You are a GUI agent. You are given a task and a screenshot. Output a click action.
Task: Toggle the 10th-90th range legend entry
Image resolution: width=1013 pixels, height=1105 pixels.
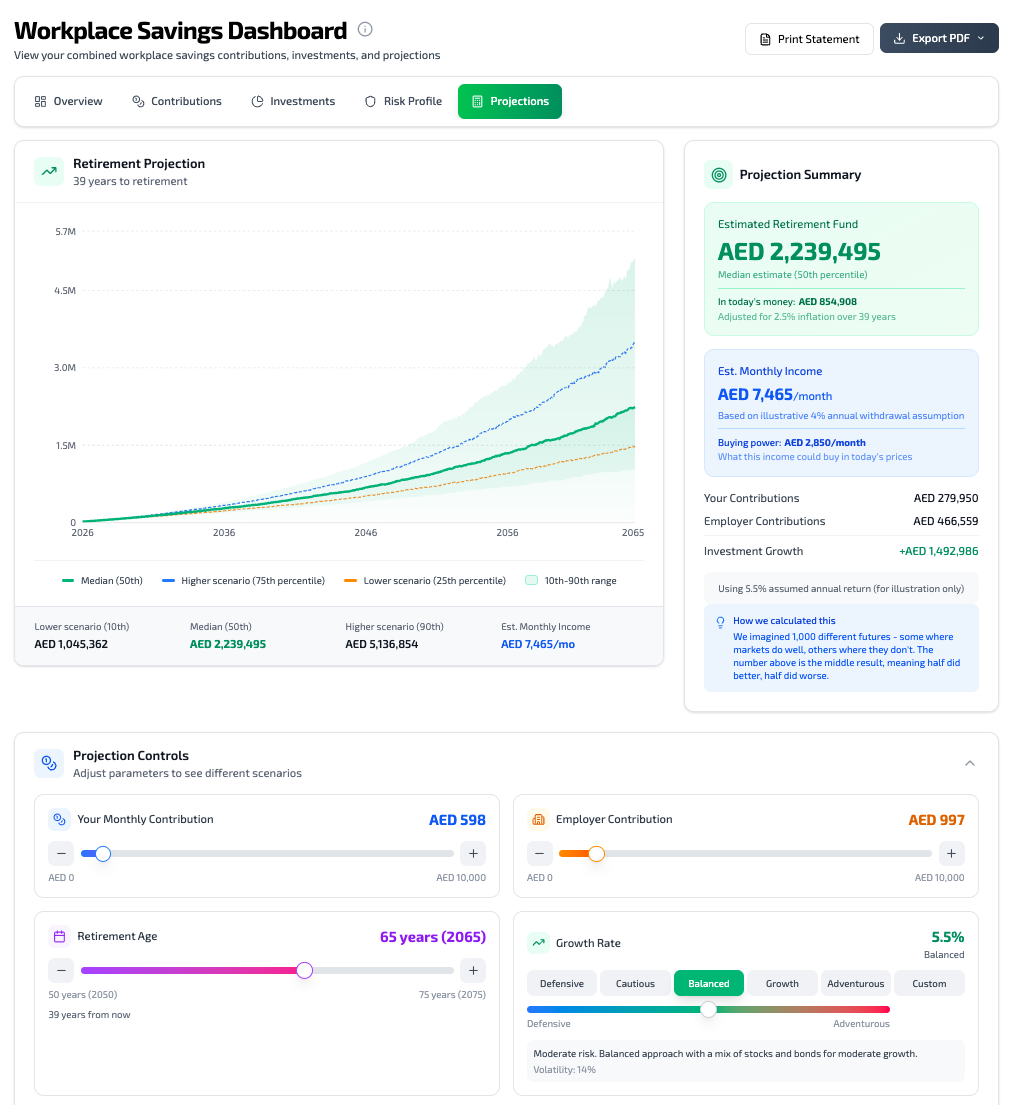(571, 581)
